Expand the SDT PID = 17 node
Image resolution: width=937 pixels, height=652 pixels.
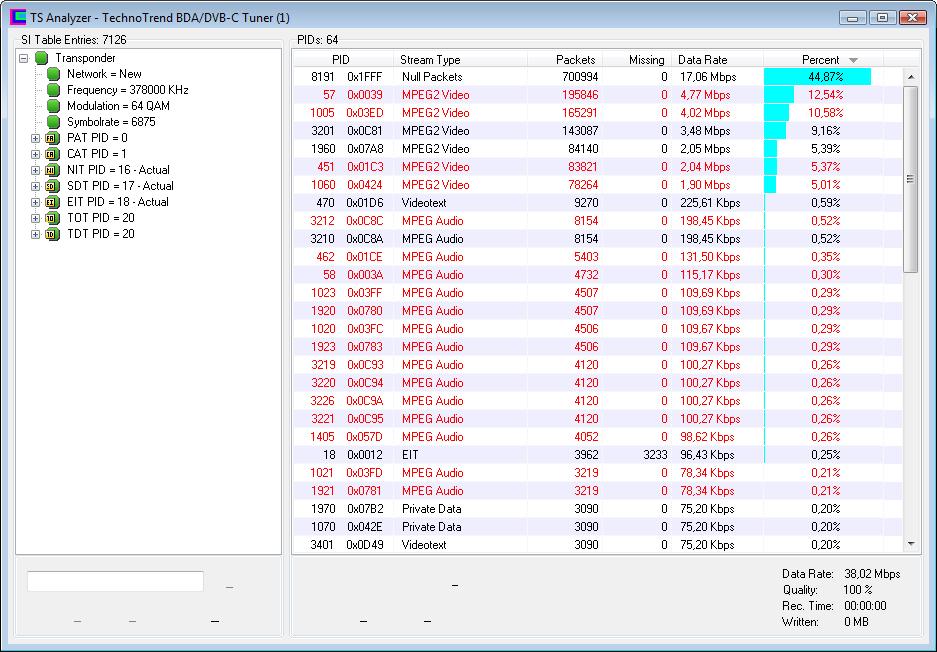point(35,186)
